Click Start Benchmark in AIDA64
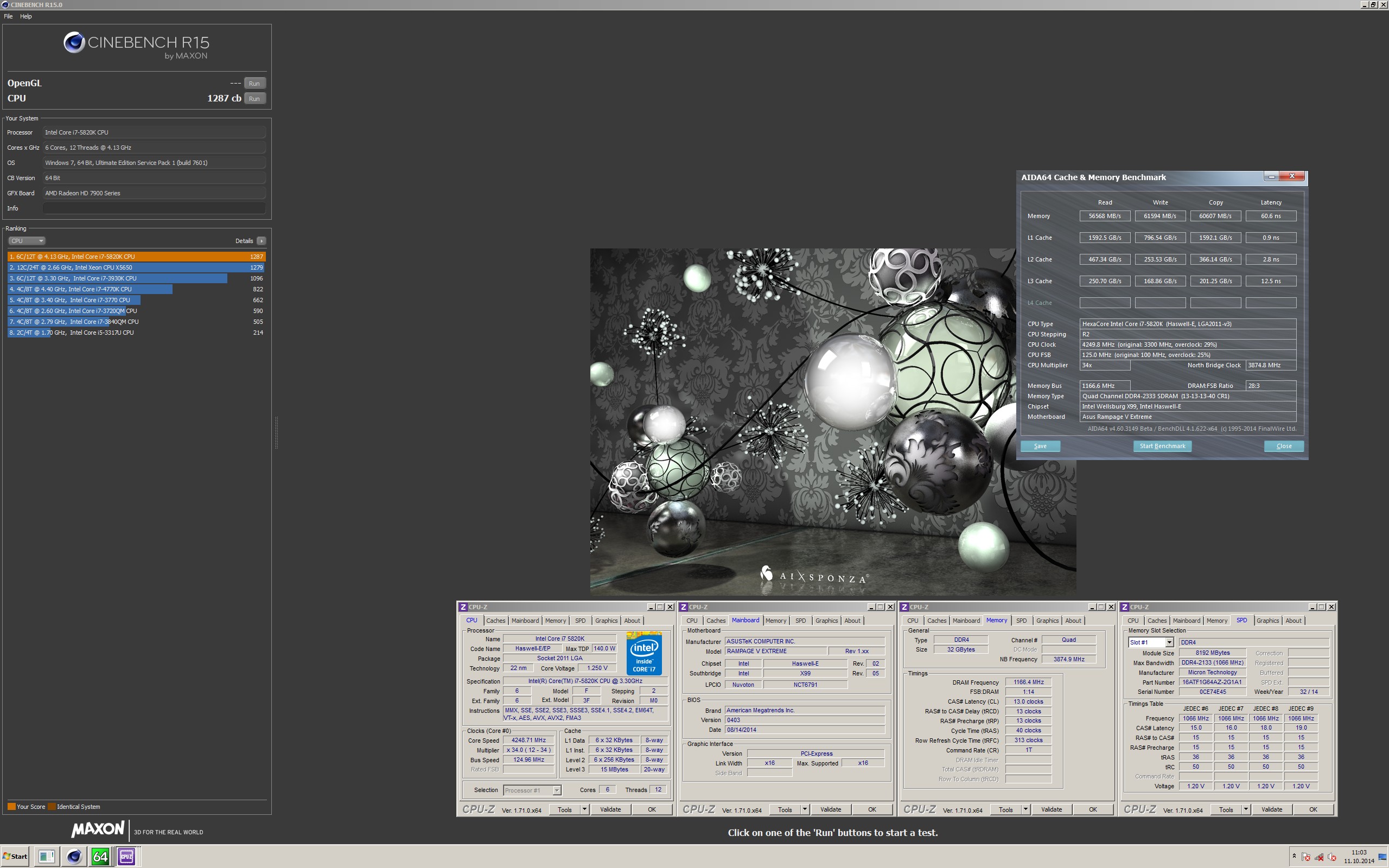Viewport: 1389px width, 868px height. point(1162,446)
